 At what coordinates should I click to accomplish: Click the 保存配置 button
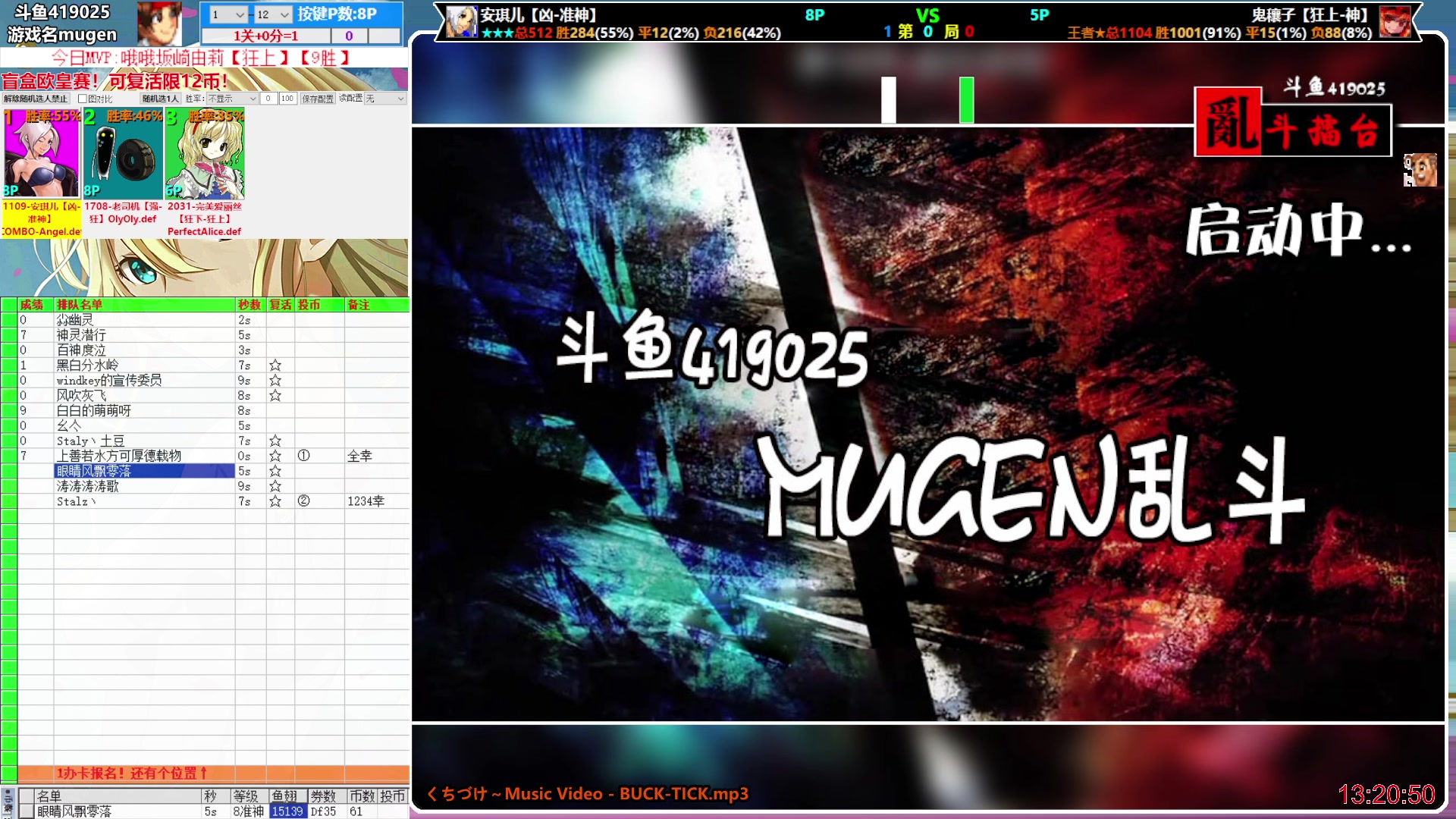pyautogui.click(x=318, y=99)
